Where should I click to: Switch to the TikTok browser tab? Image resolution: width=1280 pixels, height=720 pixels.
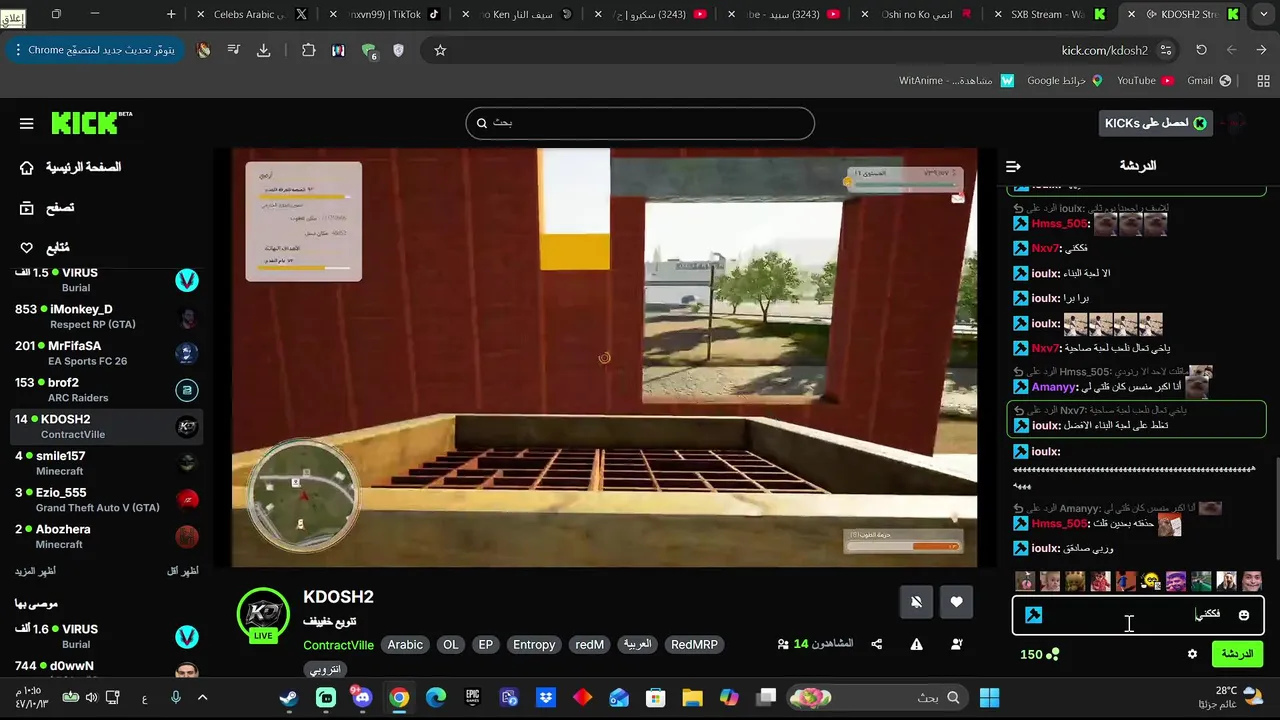(x=385, y=14)
